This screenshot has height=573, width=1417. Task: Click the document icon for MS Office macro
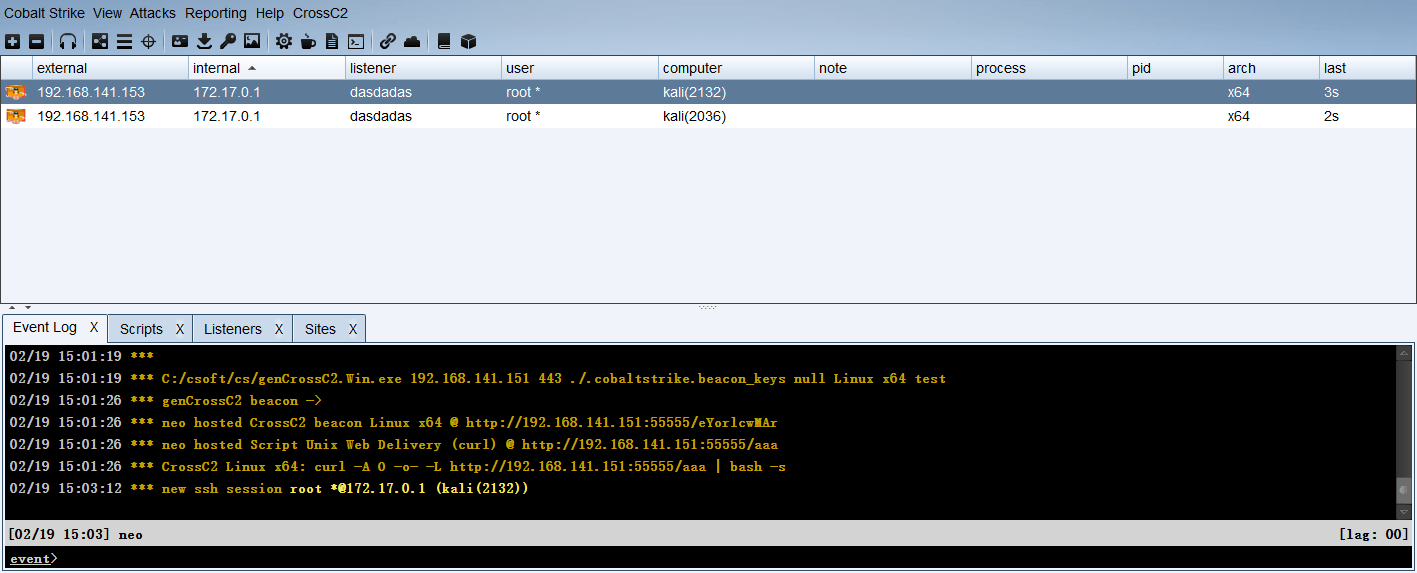[332, 41]
